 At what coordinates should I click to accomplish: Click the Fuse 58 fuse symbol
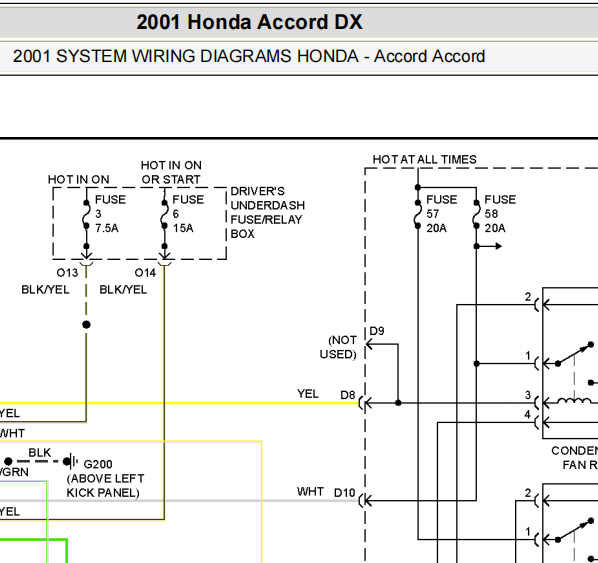pos(476,214)
